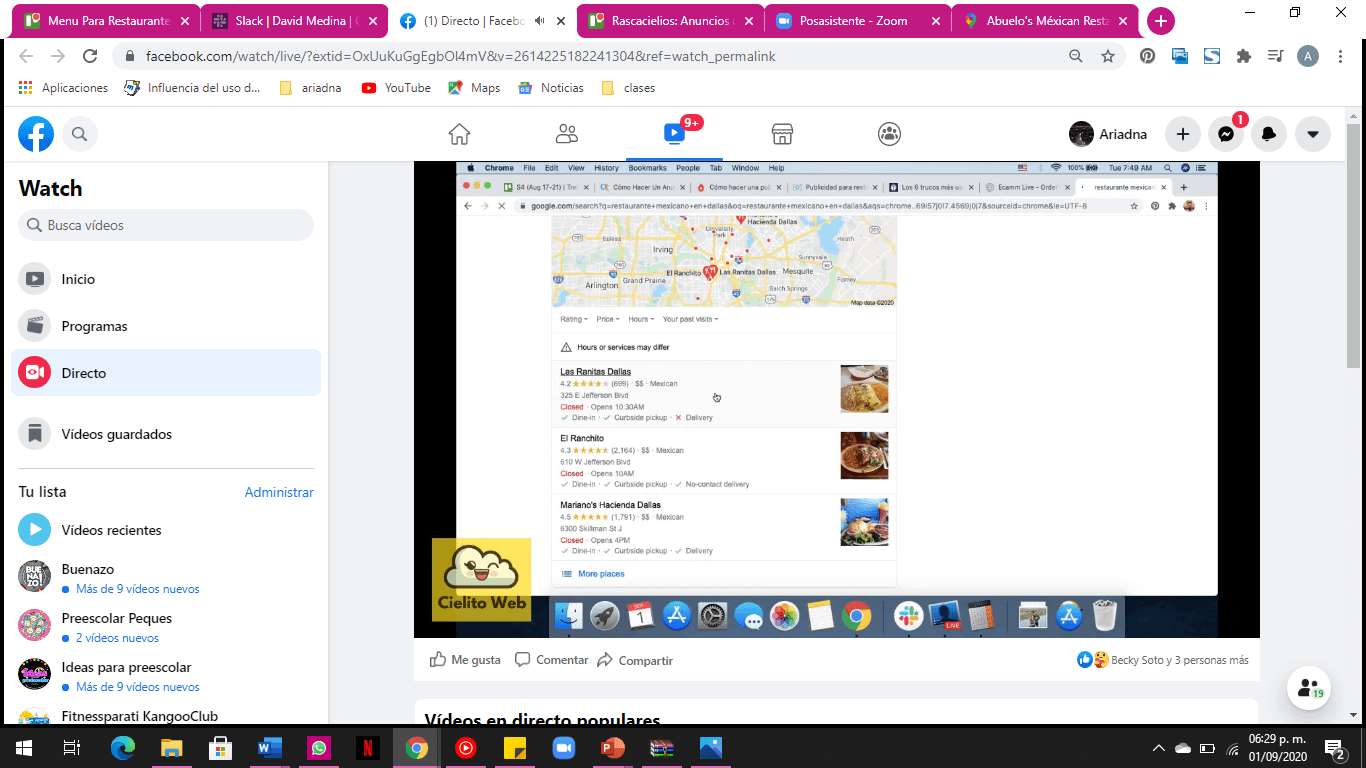The width and height of the screenshot is (1366, 768).
Task: Open Preescolar Peques page
Action: pos(166,627)
